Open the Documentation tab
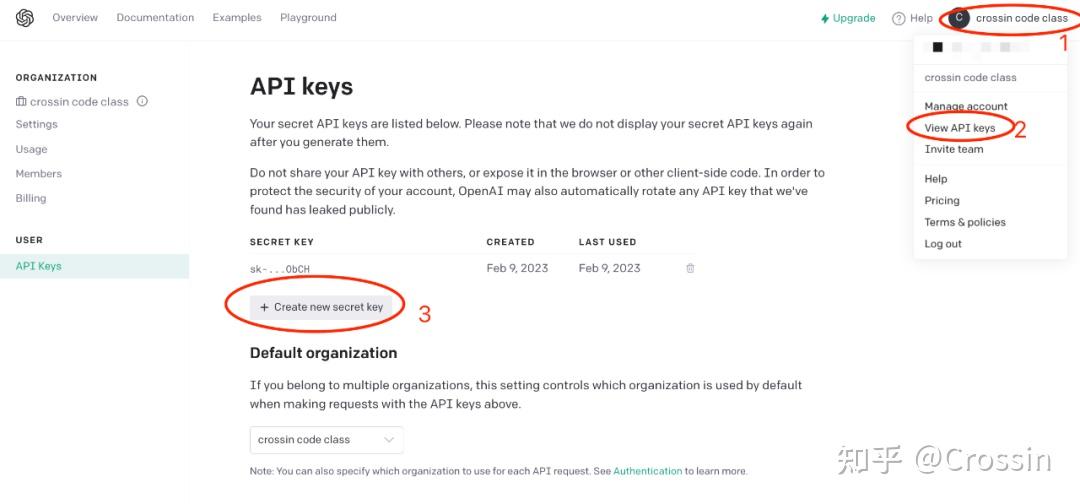1080x504 pixels. [x=155, y=18]
